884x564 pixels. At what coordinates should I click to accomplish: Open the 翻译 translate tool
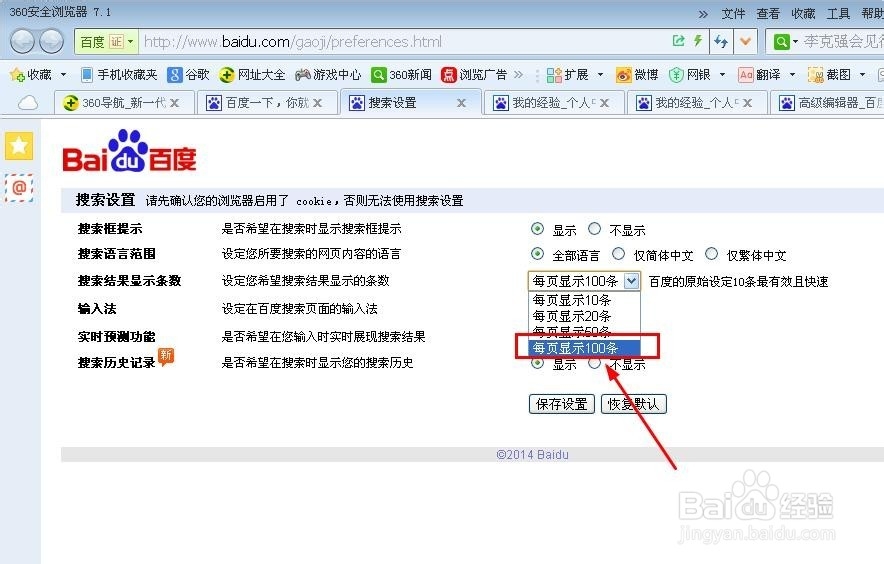[x=759, y=74]
